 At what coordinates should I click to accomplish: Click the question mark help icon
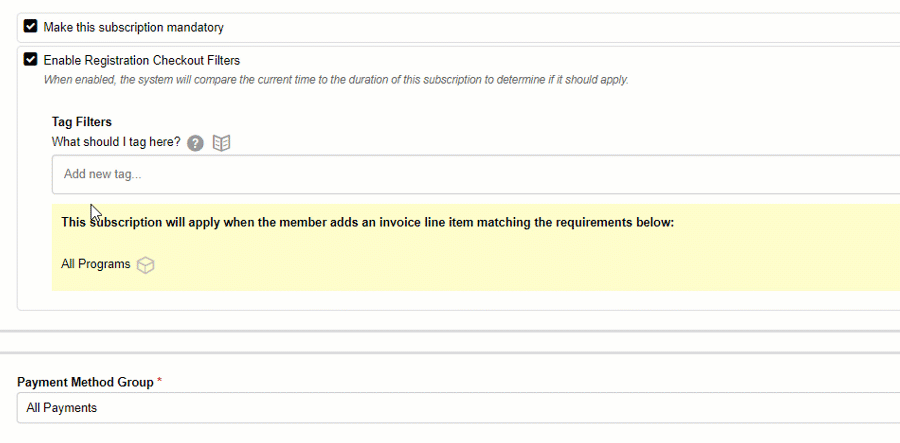click(196, 143)
